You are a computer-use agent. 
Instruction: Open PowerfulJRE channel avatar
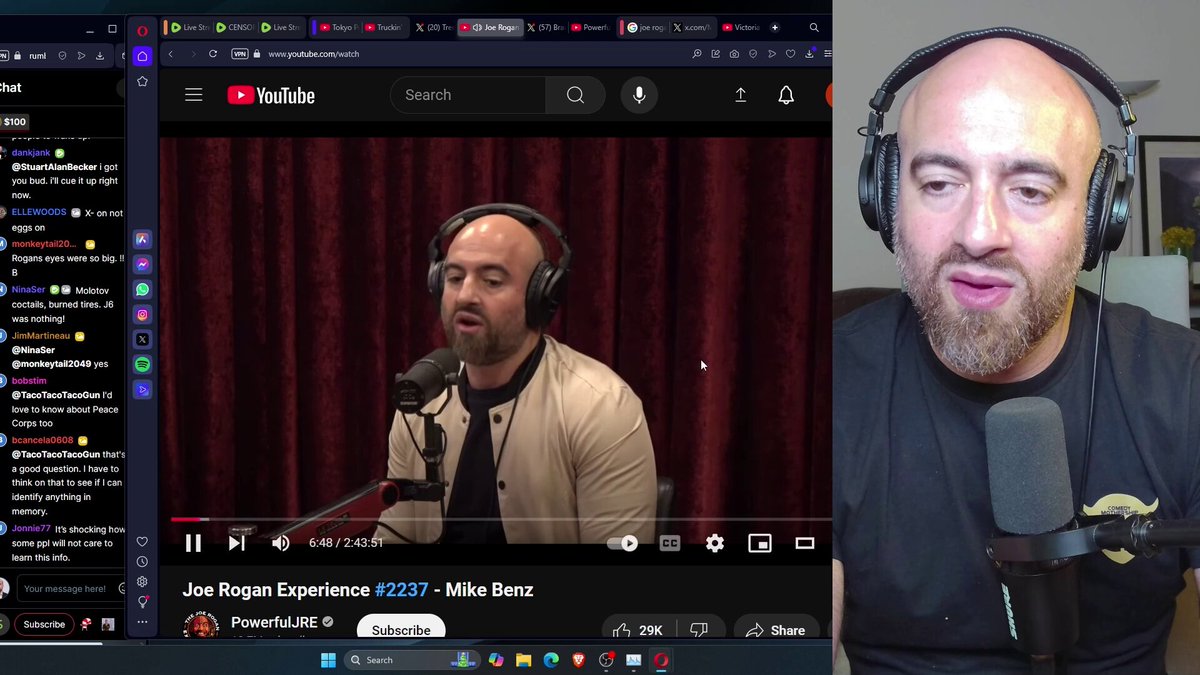(201, 626)
